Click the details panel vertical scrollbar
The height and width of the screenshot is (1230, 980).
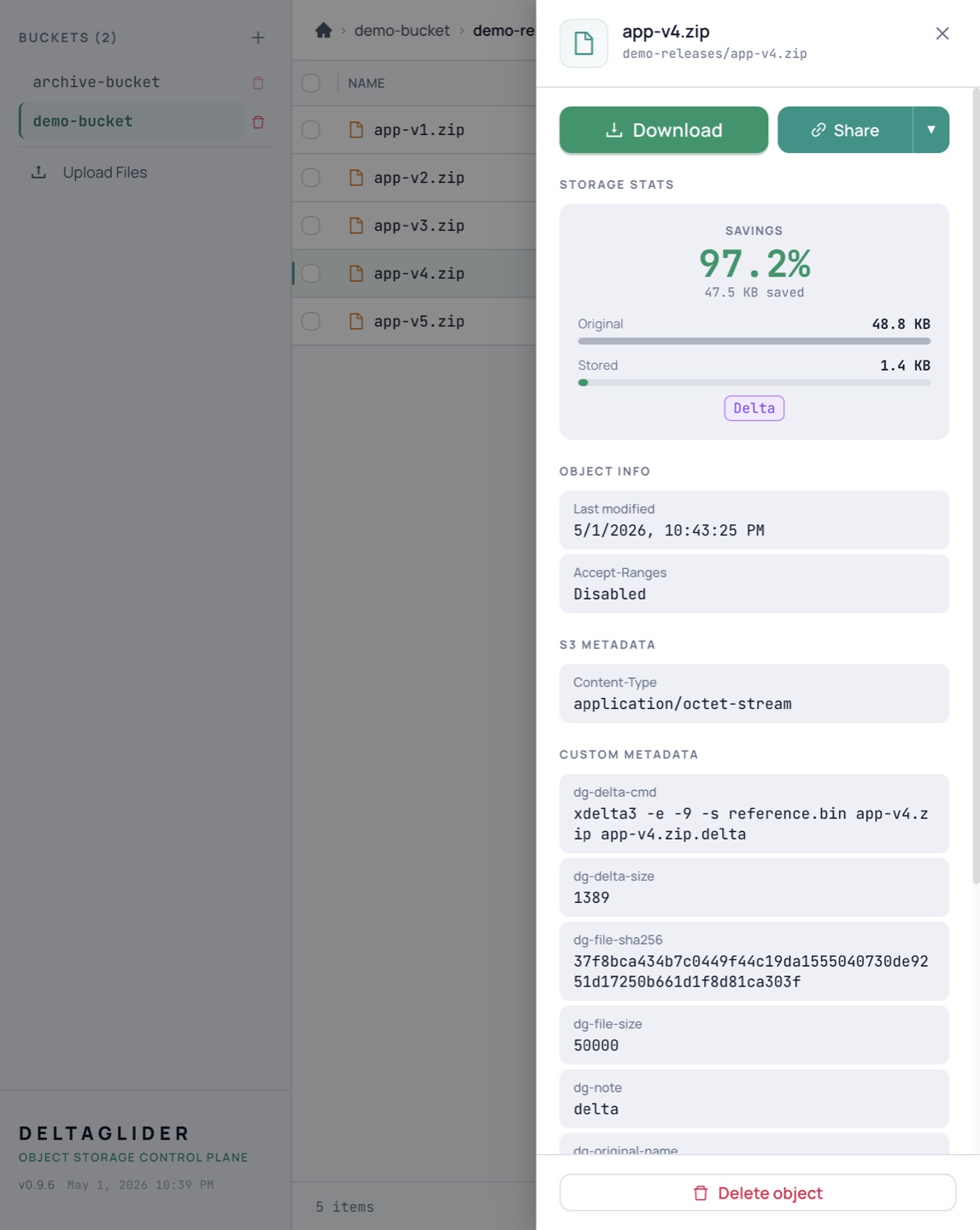point(976,485)
